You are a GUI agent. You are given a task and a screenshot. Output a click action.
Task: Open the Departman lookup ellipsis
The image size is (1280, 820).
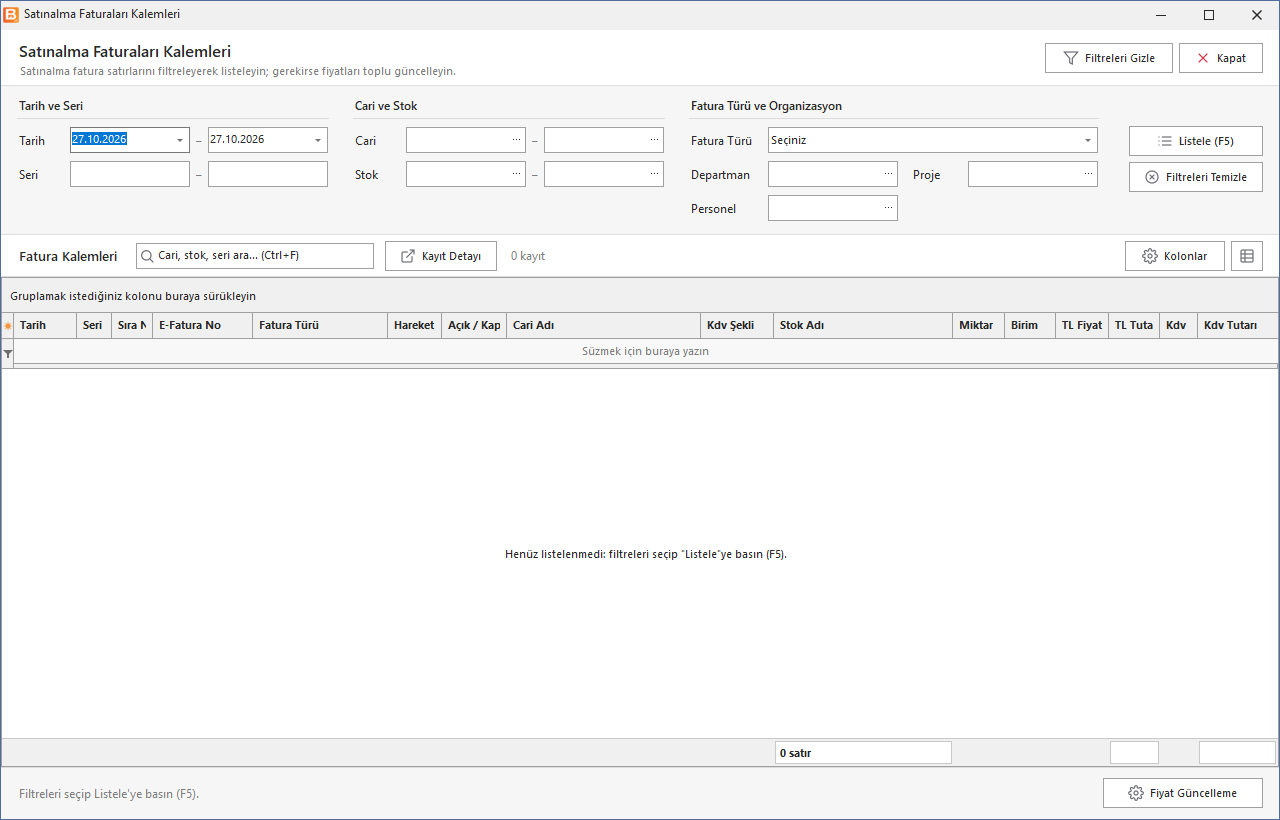(888, 174)
